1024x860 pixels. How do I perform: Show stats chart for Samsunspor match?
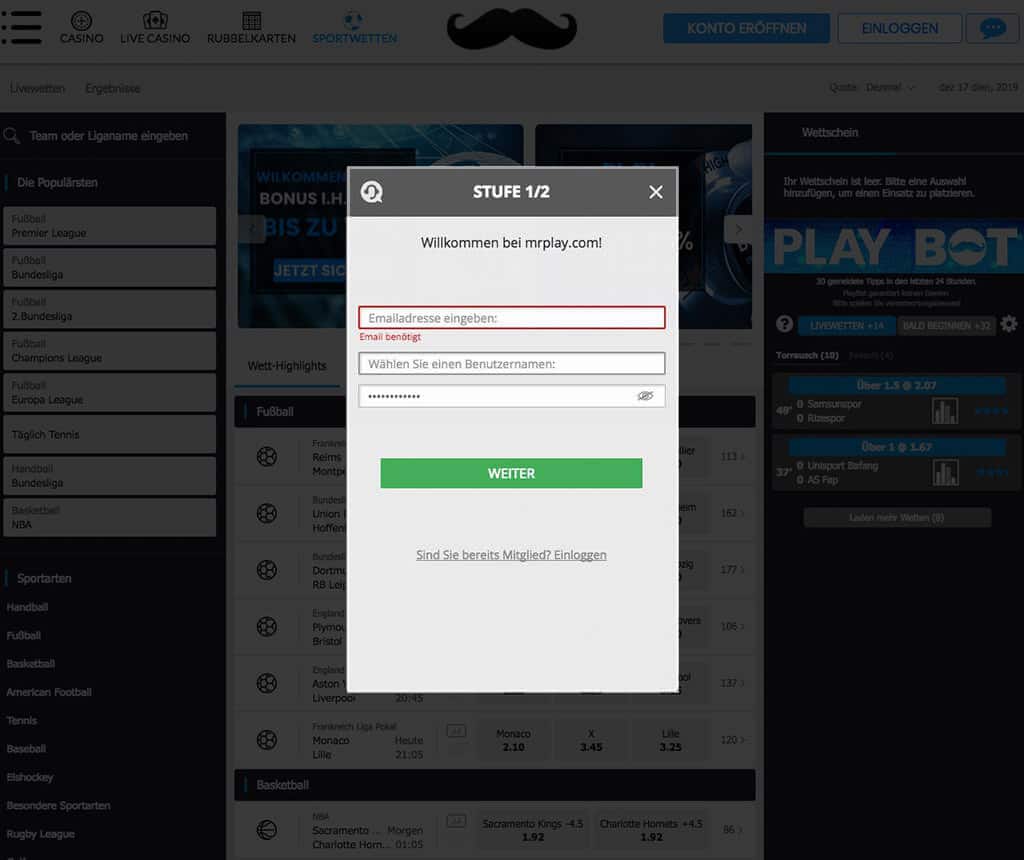(945, 411)
